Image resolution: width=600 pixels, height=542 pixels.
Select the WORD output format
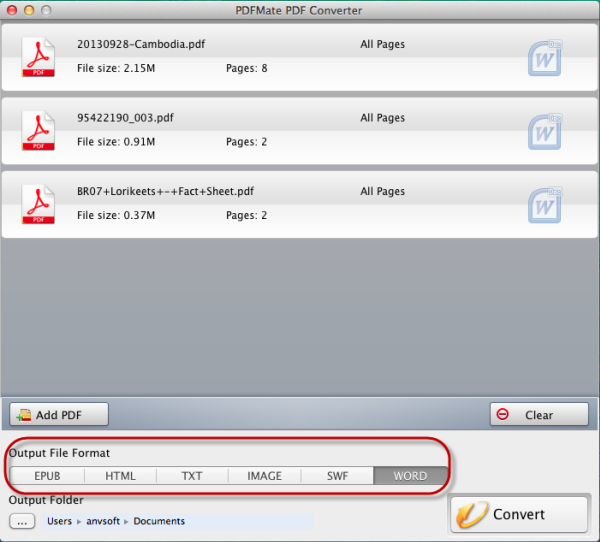tap(410, 476)
